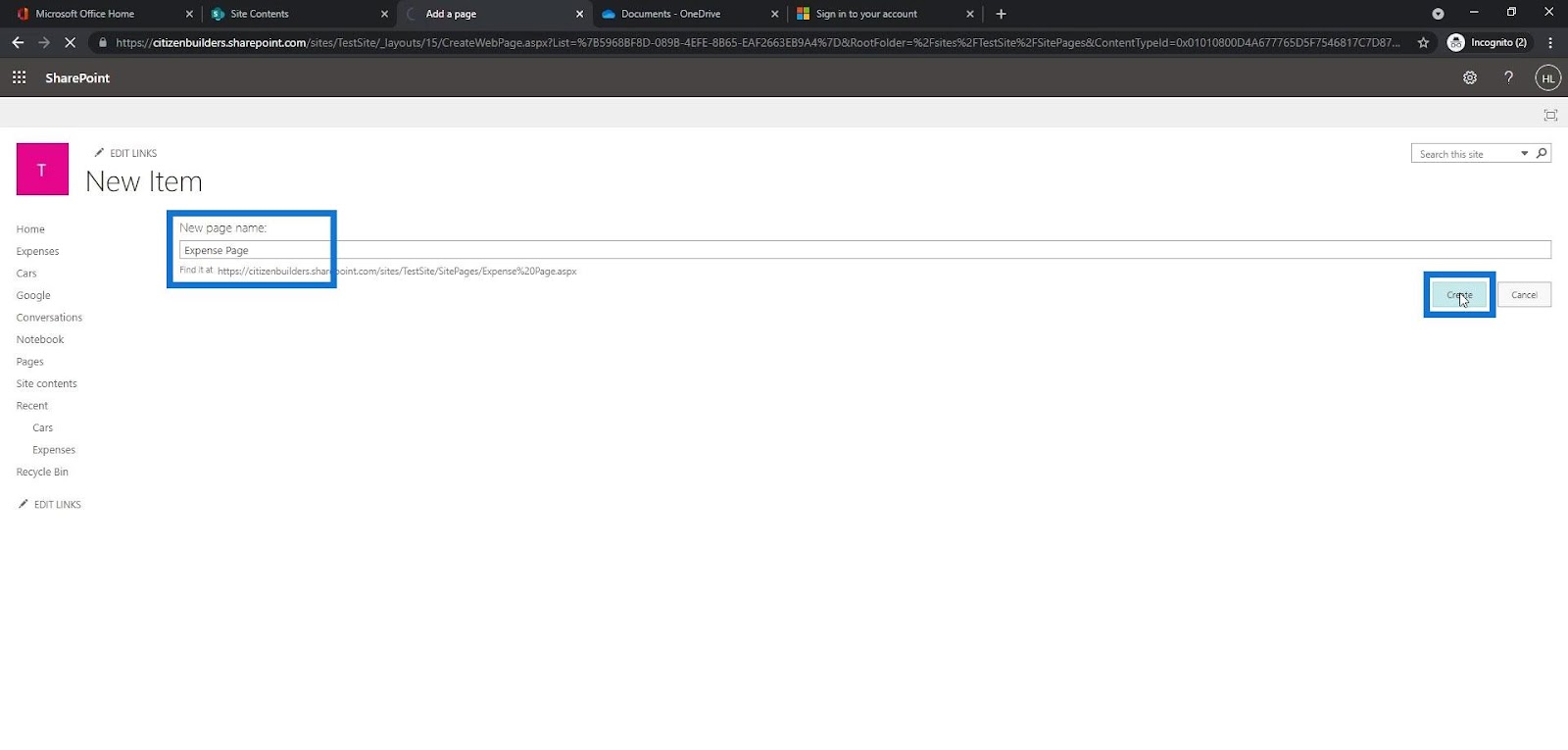
Task: Open Recycle Bin in left navigation
Action: pyautogui.click(x=42, y=472)
